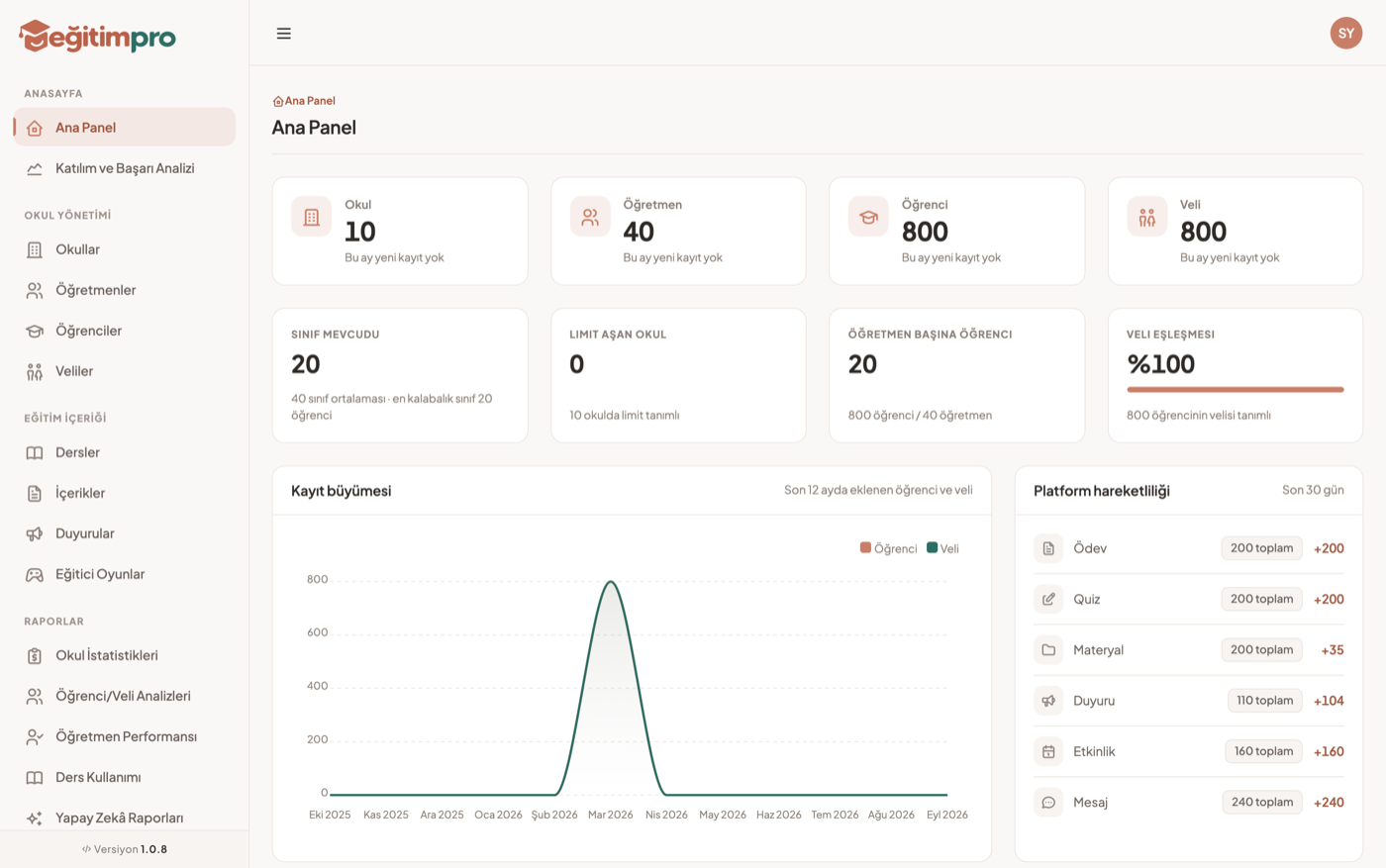Open the Veliler page
Screen dimensions: 1386x868
click(125, 371)
